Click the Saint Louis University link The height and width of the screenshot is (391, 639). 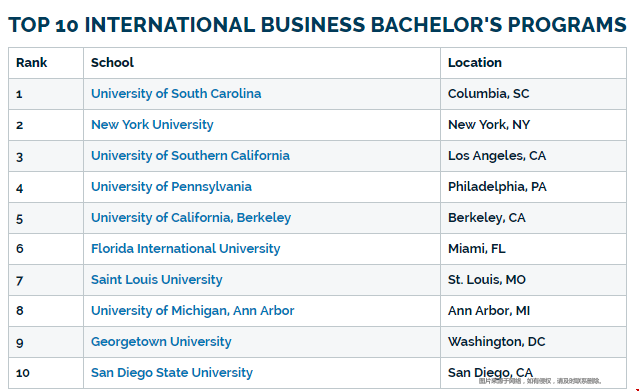(x=156, y=280)
